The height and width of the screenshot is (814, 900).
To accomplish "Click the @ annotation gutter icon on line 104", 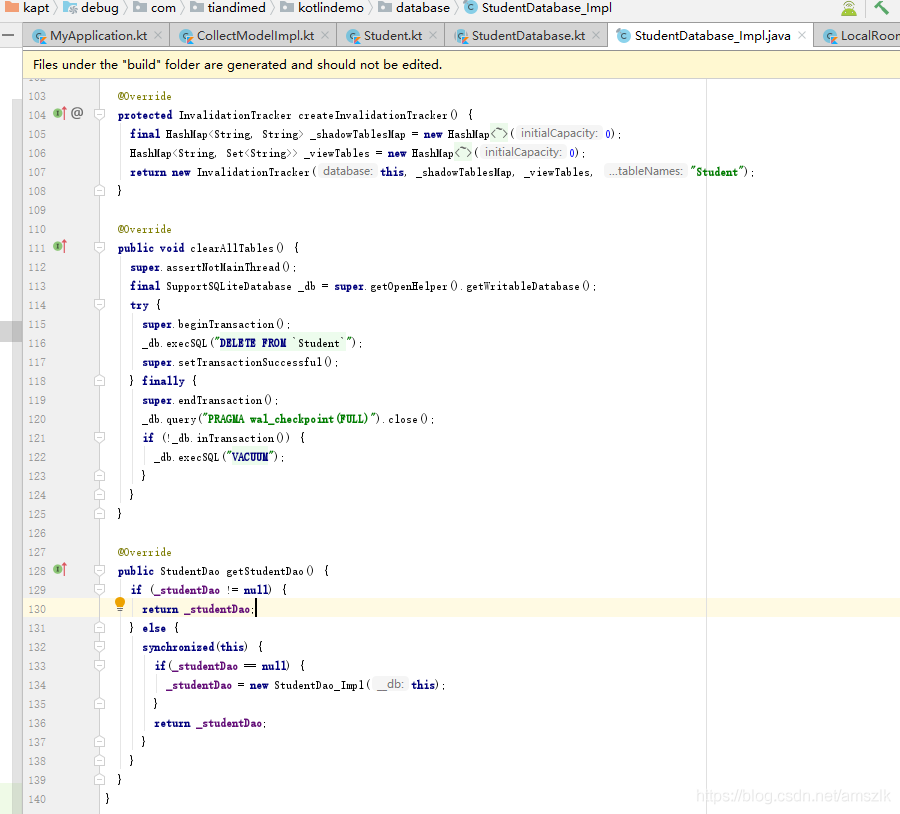I will [77, 113].
